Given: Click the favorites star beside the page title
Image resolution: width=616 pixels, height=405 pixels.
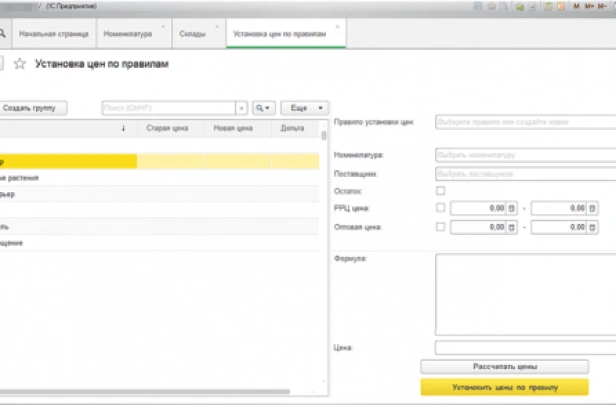Looking at the screenshot, I should tap(19, 63).
